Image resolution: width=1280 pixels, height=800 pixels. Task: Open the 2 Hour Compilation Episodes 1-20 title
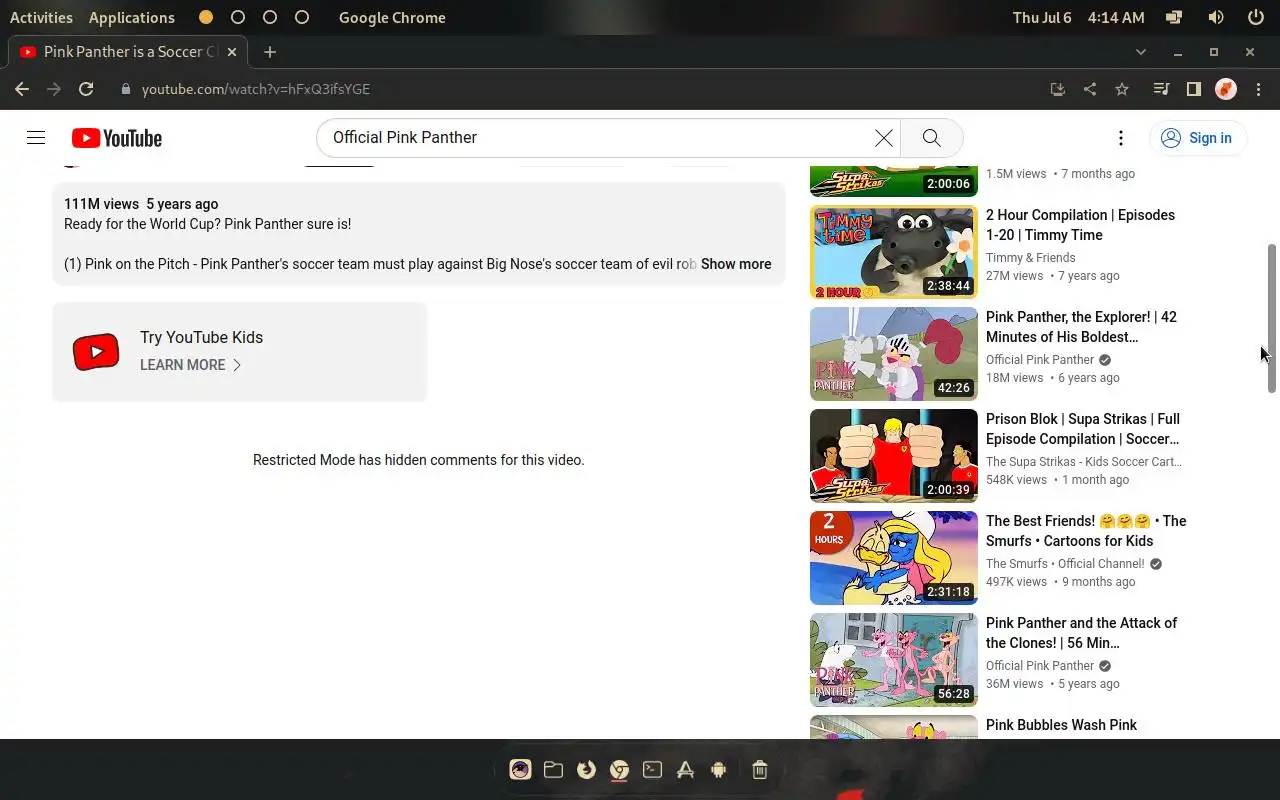[1080, 225]
